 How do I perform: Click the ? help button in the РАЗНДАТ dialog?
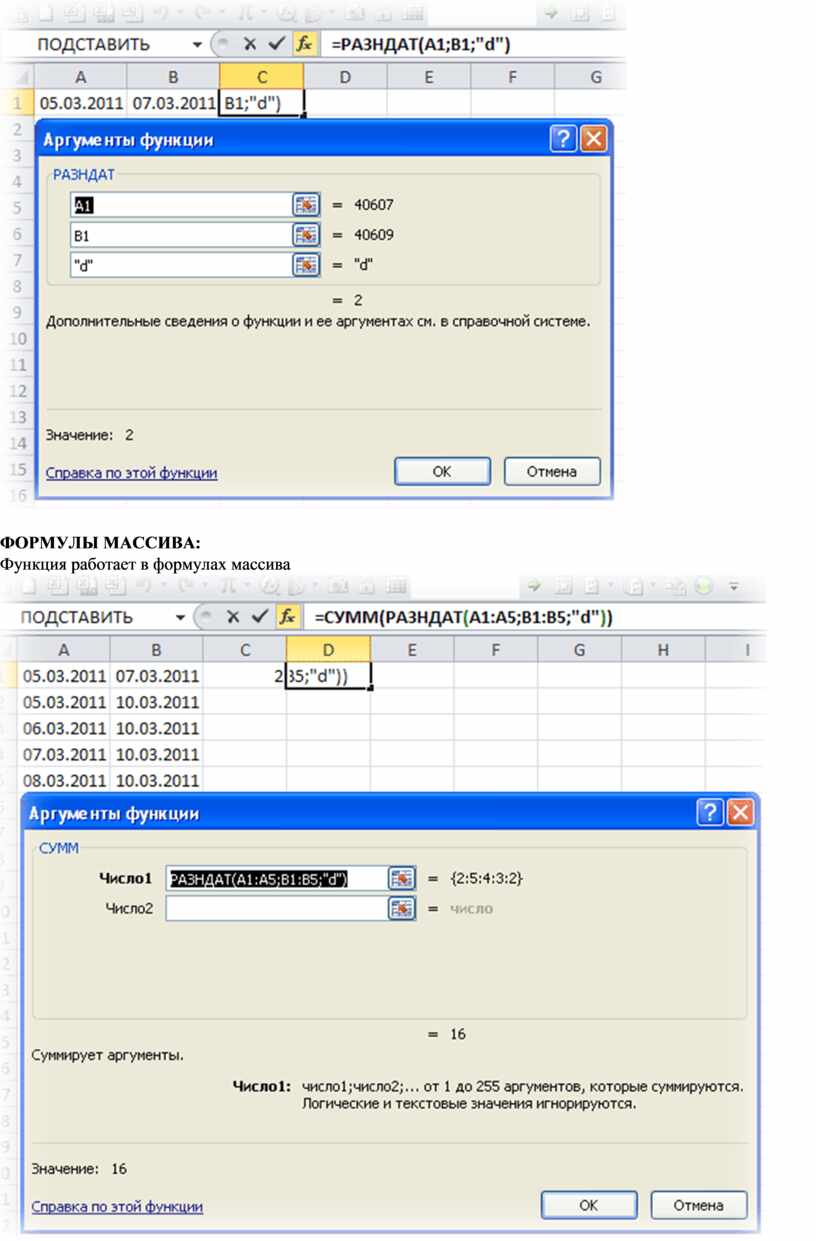pyautogui.click(x=564, y=140)
